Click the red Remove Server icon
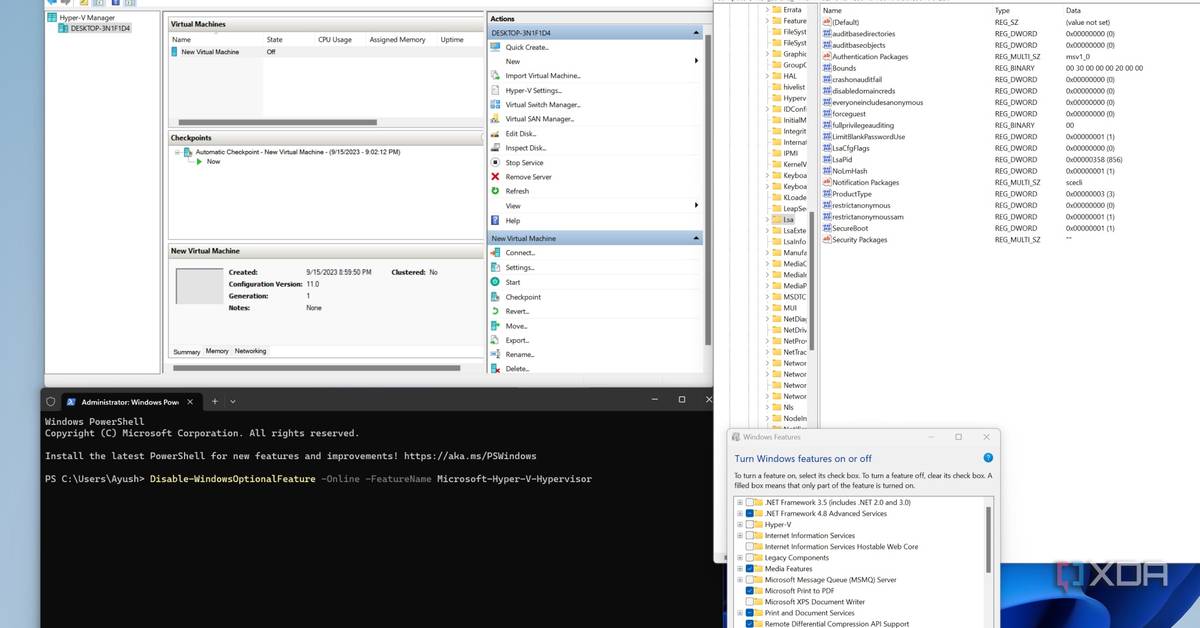The height and width of the screenshot is (628, 1200). [x=496, y=177]
